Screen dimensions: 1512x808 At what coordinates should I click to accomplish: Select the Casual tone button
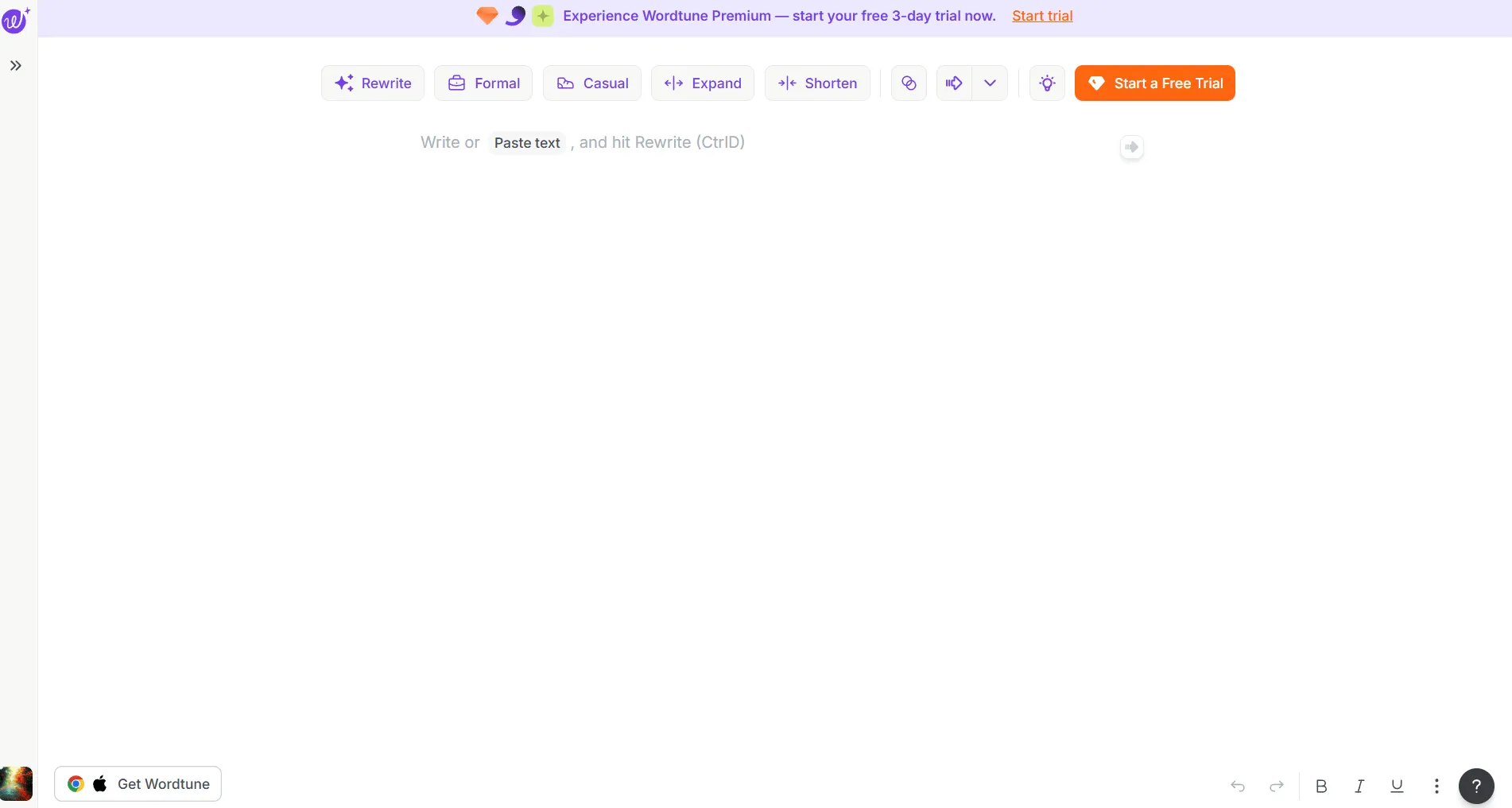592,83
